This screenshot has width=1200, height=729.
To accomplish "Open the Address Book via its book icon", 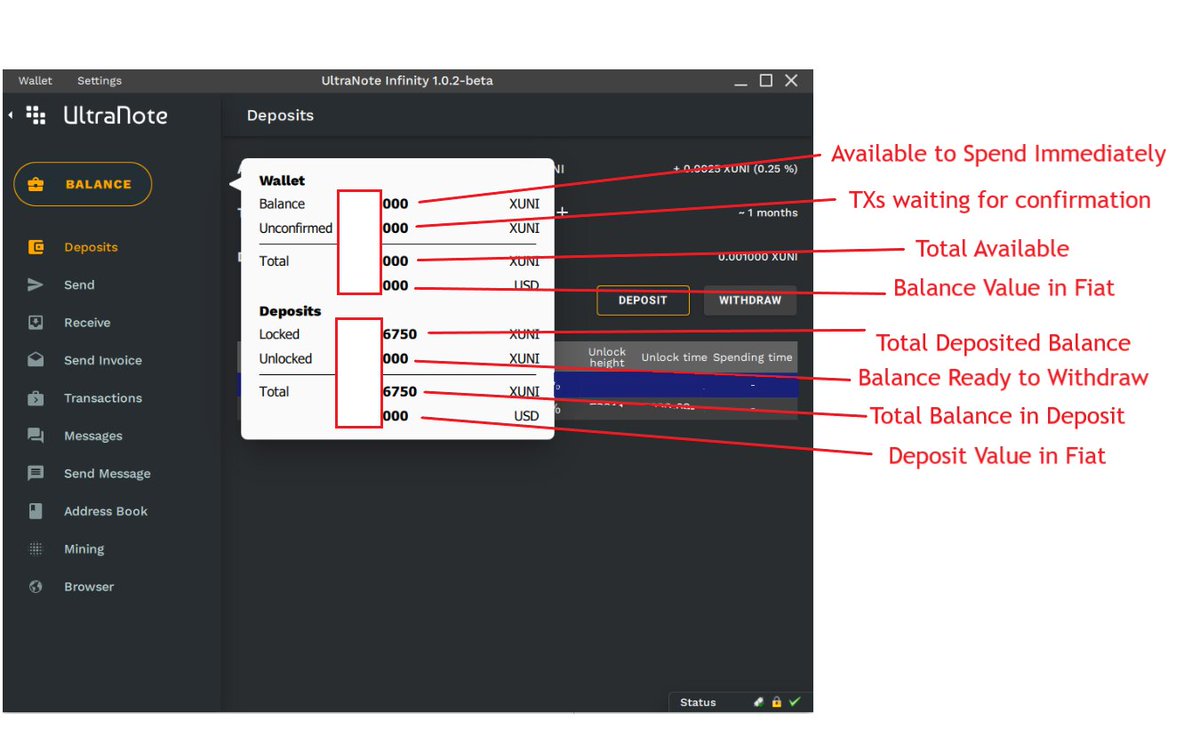I will tap(36, 511).
